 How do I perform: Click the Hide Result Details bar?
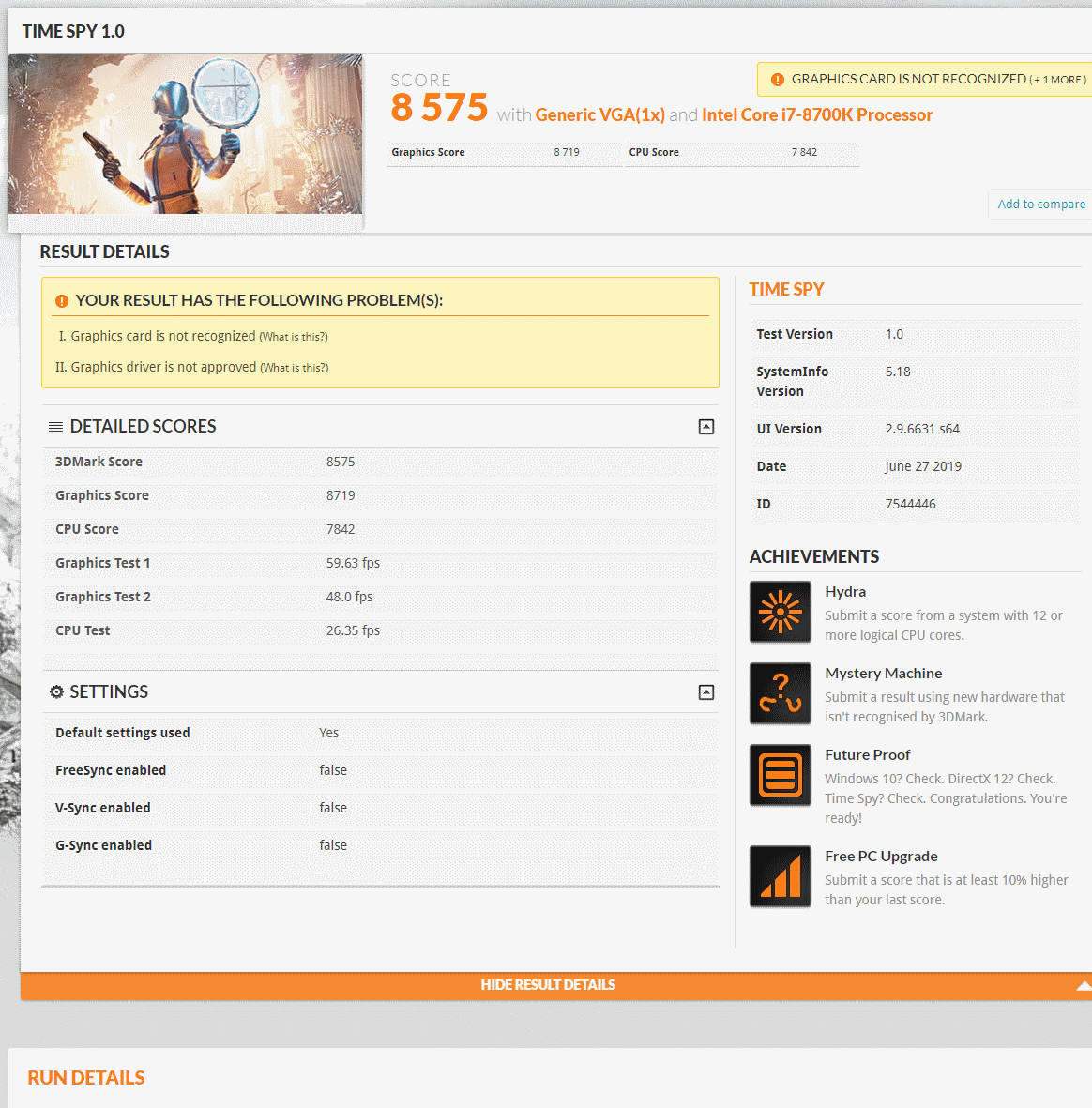tap(548, 985)
